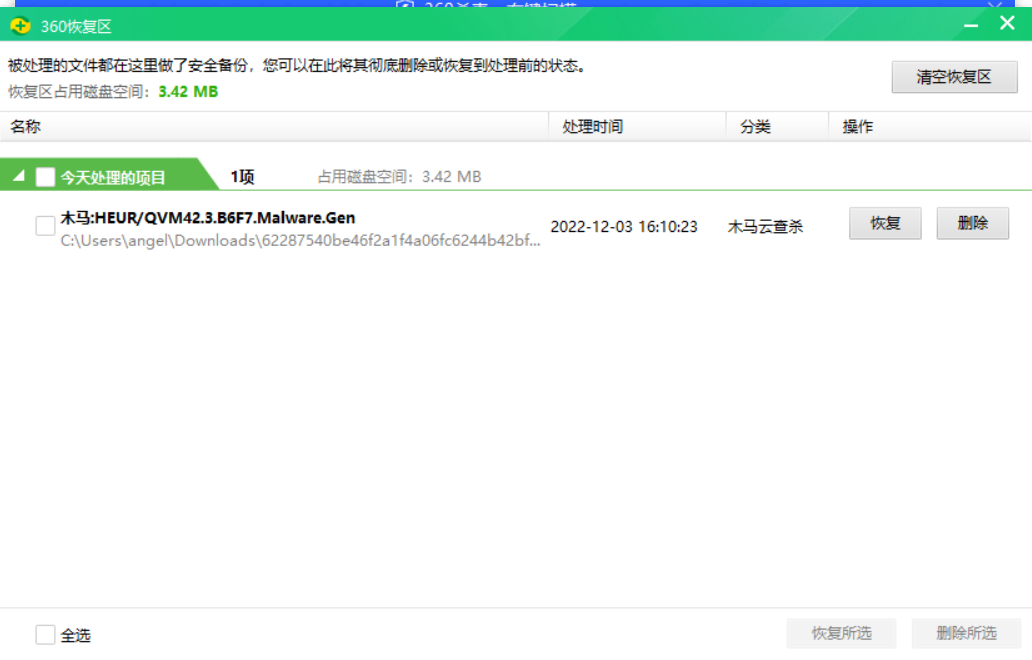Delete the Malware.Gen item with 删除
The height and width of the screenshot is (660, 1032).
972,223
